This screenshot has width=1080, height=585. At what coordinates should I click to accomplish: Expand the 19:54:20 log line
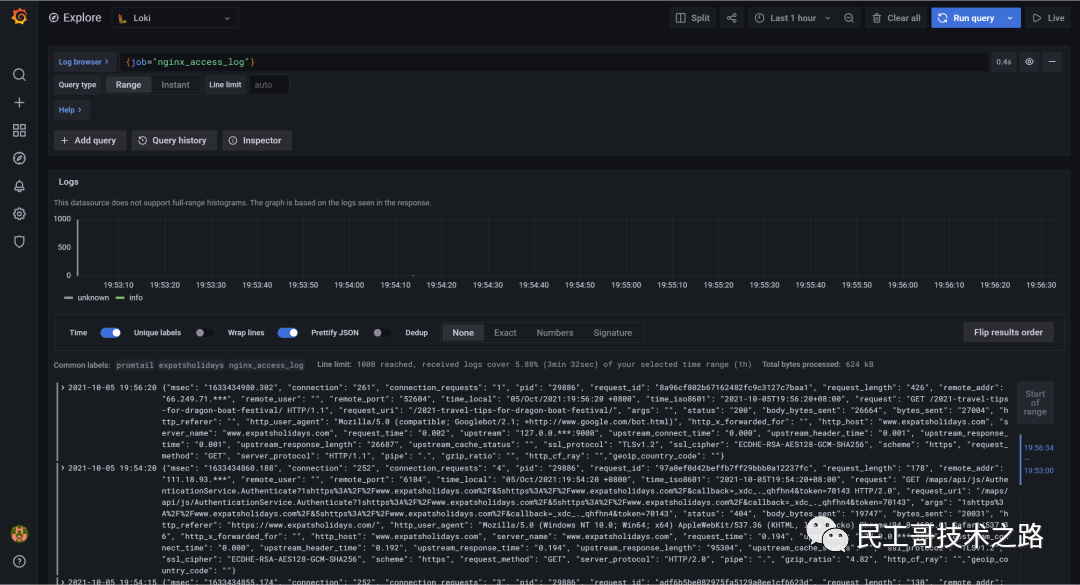pyautogui.click(x=63, y=468)
